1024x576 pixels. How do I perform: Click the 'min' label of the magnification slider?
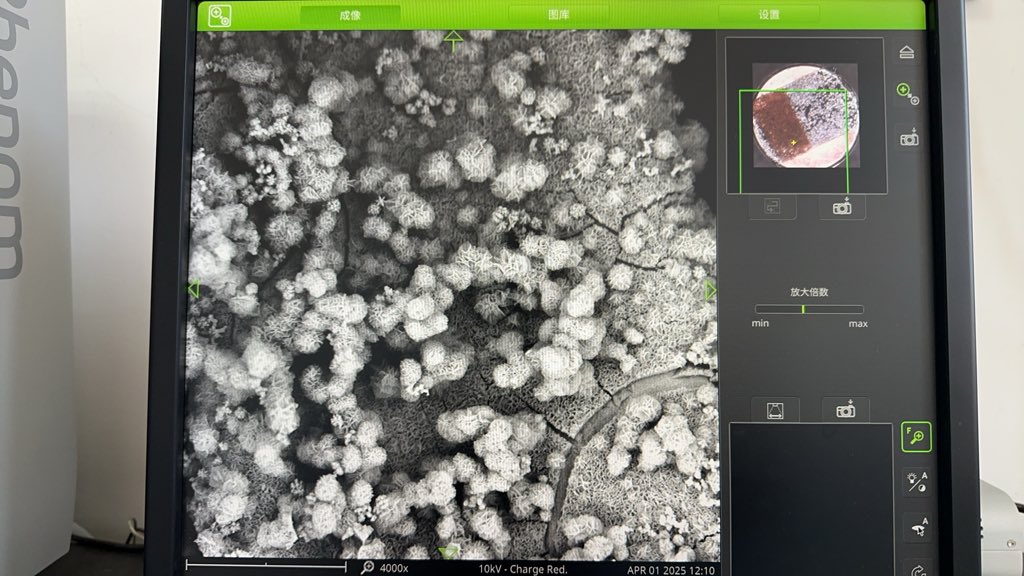pos(760,323)
